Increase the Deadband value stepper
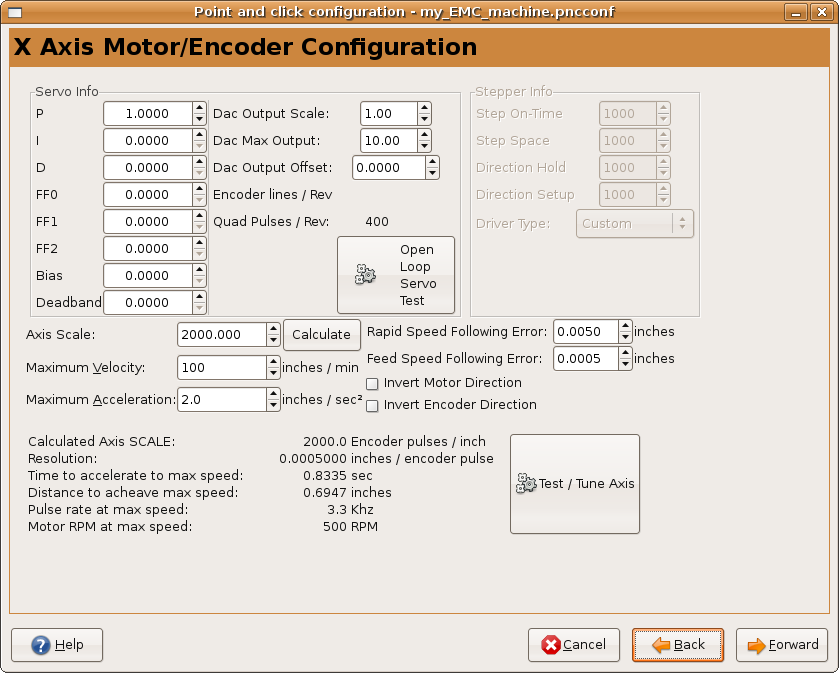The width and height of the screenshot is (839, 673). tap(200, 297)
